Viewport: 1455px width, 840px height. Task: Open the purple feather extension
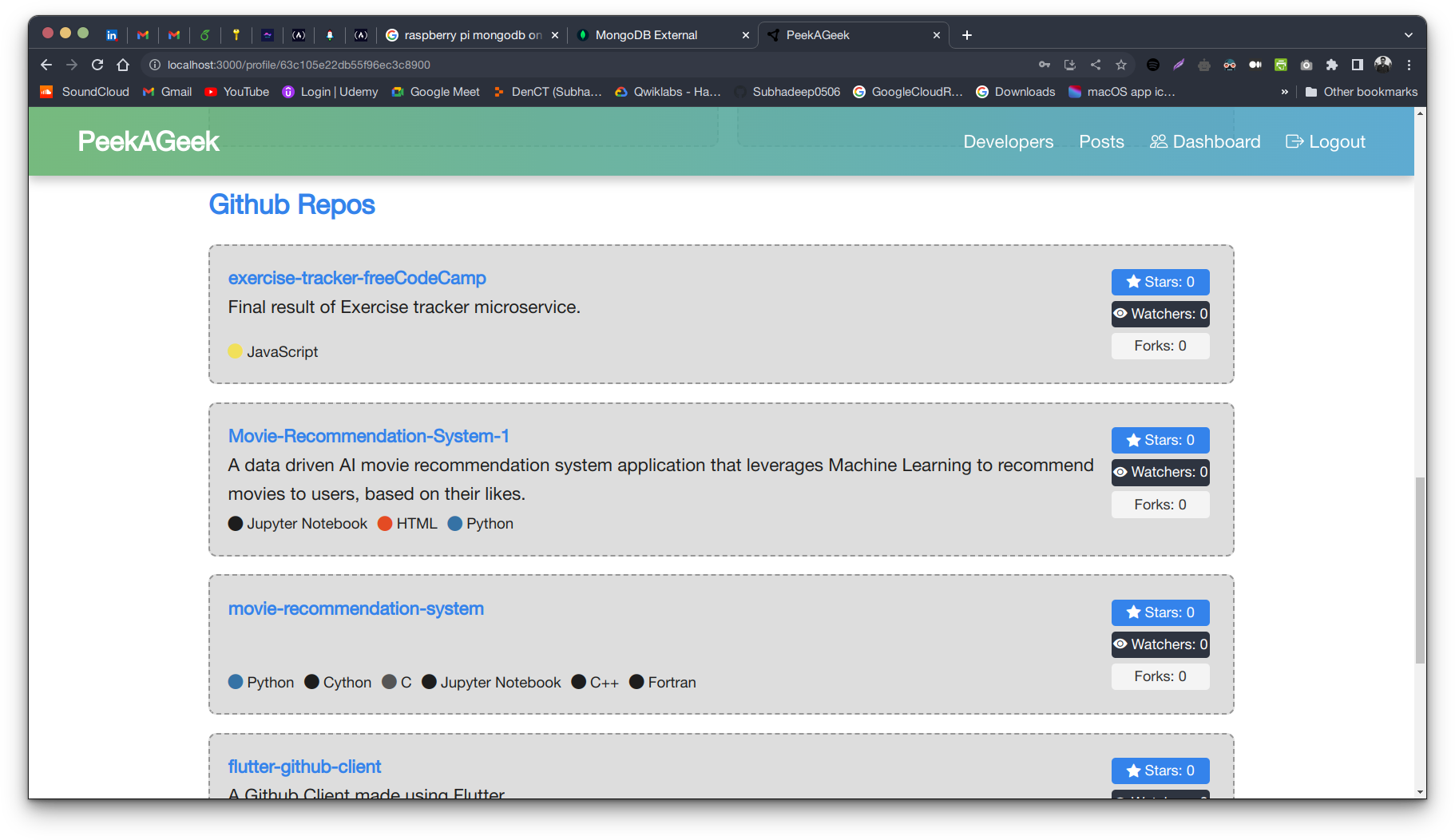coord(1179,65)
